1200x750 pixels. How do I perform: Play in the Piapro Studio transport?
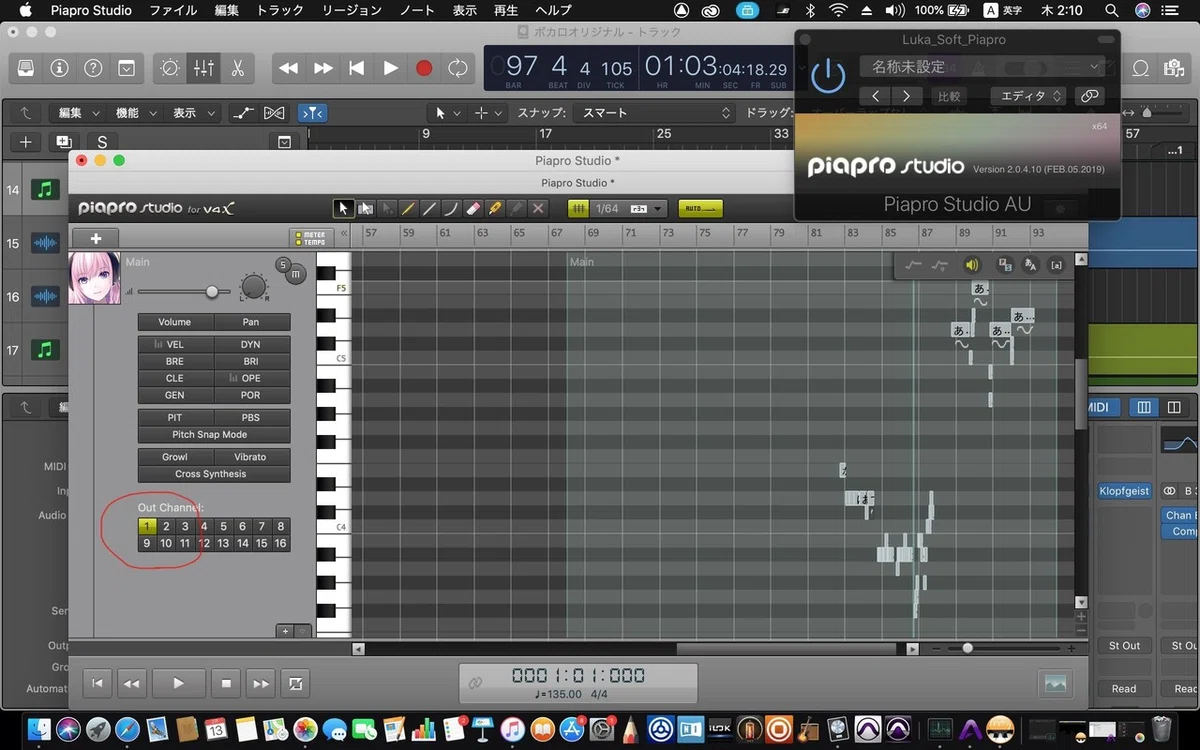(178, 683)
